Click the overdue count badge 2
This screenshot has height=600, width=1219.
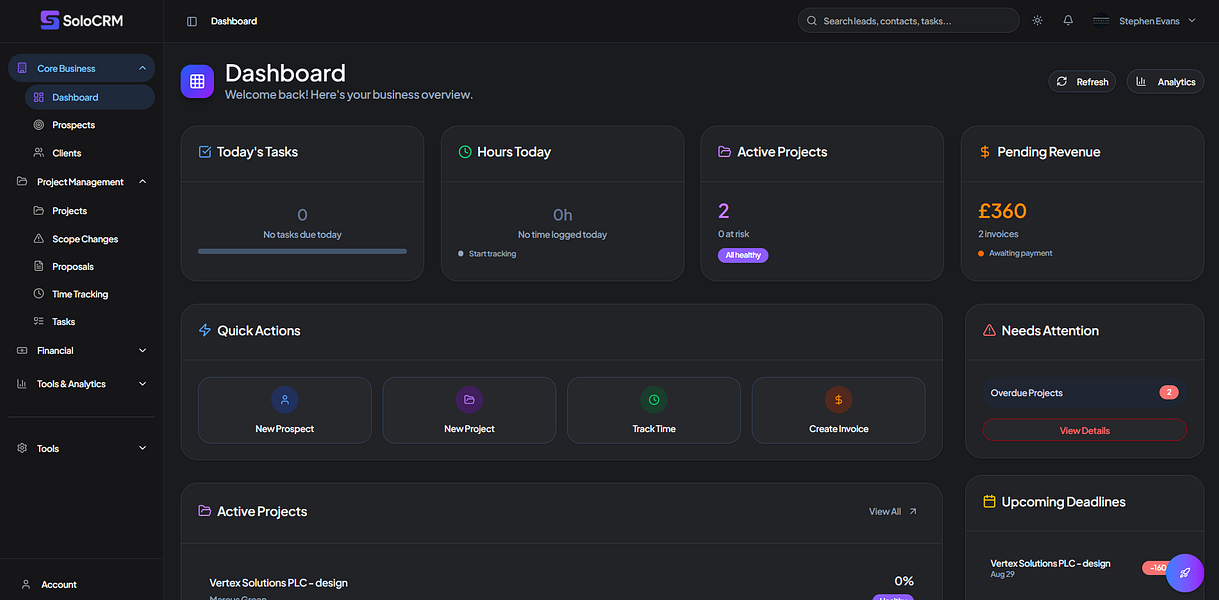(1169, 392)
